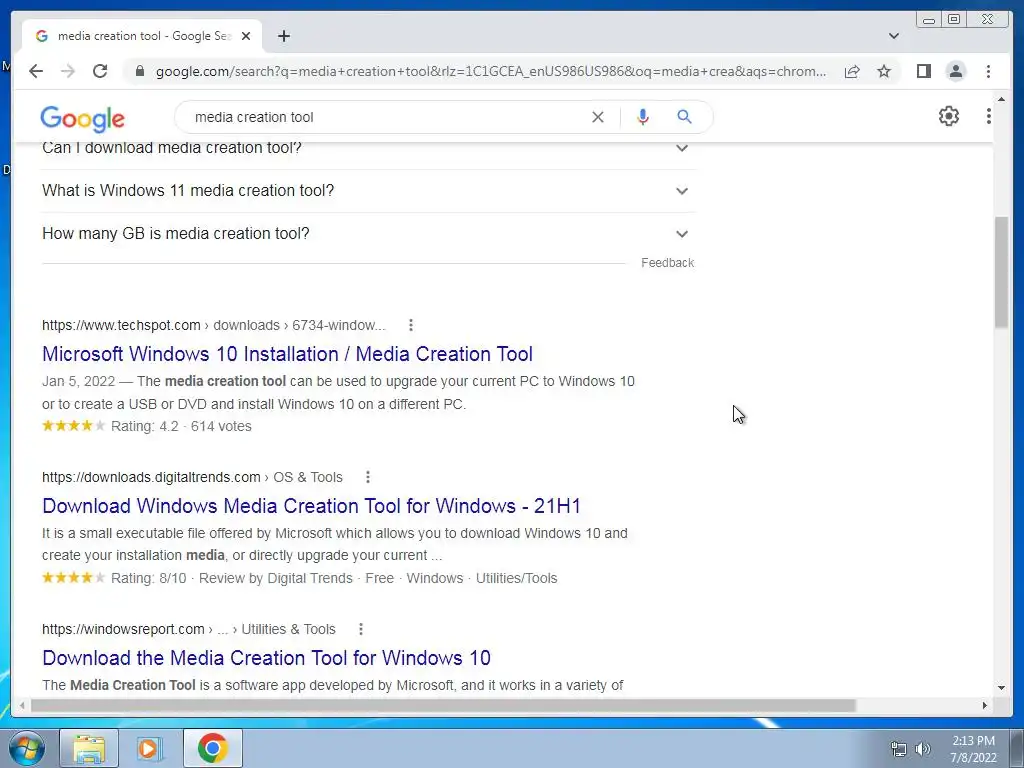Open digitaltrends result options menu

click(368, 477)
